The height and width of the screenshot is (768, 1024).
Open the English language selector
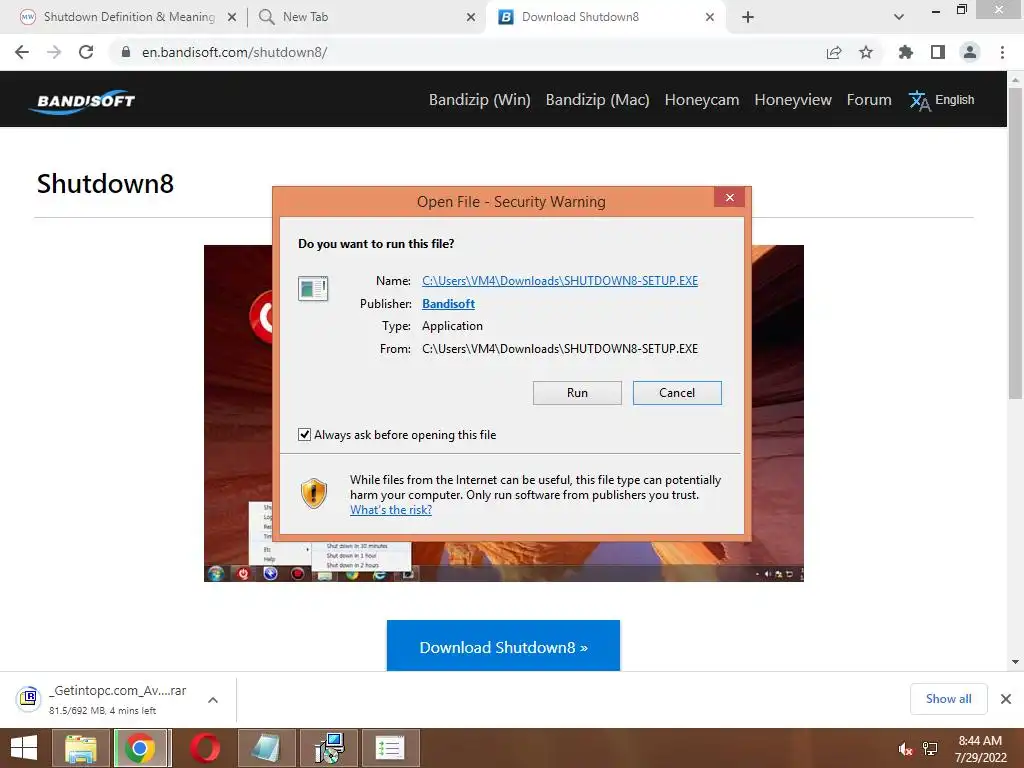click(x=942, y=100)
